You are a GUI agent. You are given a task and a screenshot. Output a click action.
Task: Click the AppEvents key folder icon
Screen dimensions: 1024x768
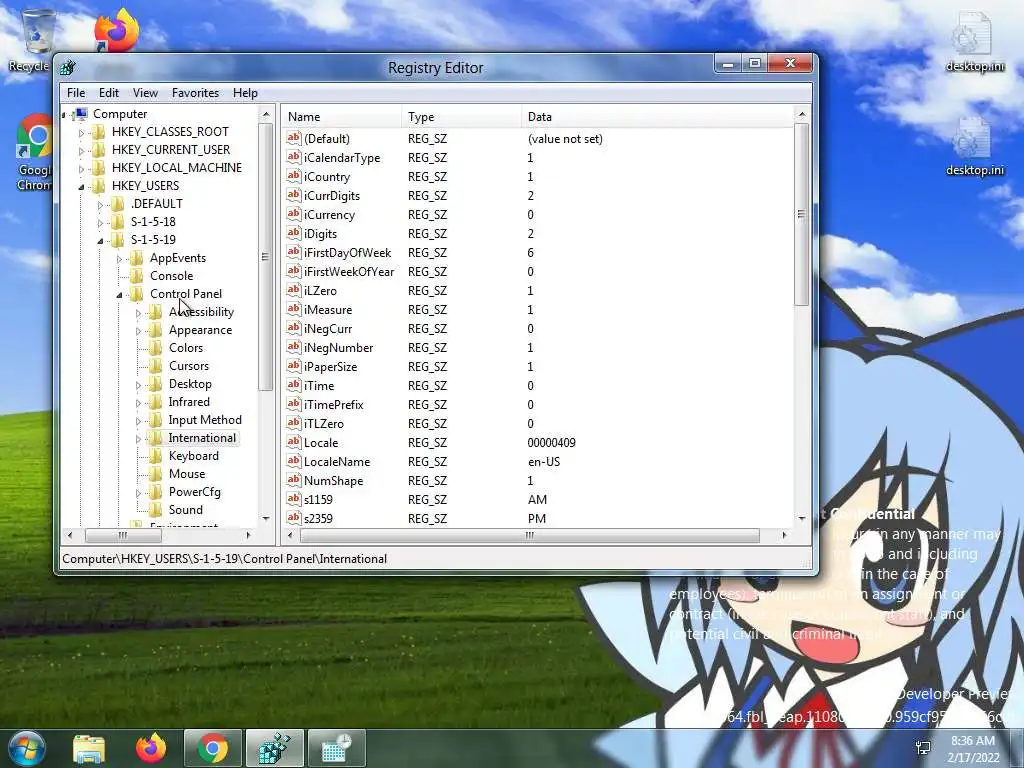tap(136, 258)
